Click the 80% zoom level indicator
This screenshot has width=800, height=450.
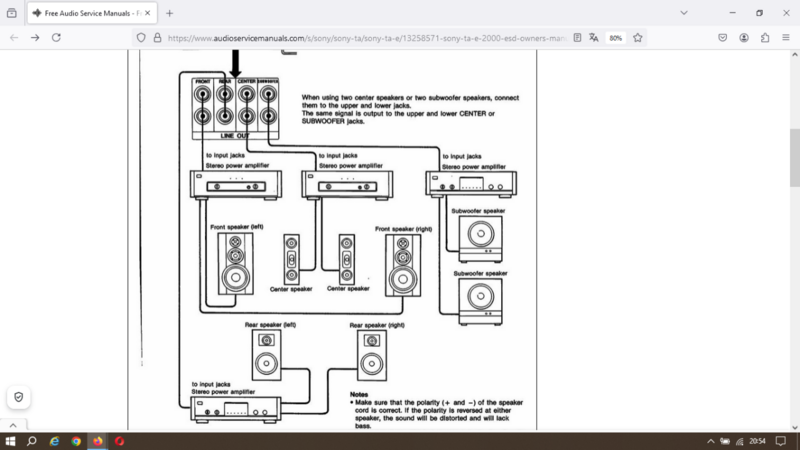(x=615, y=37)
